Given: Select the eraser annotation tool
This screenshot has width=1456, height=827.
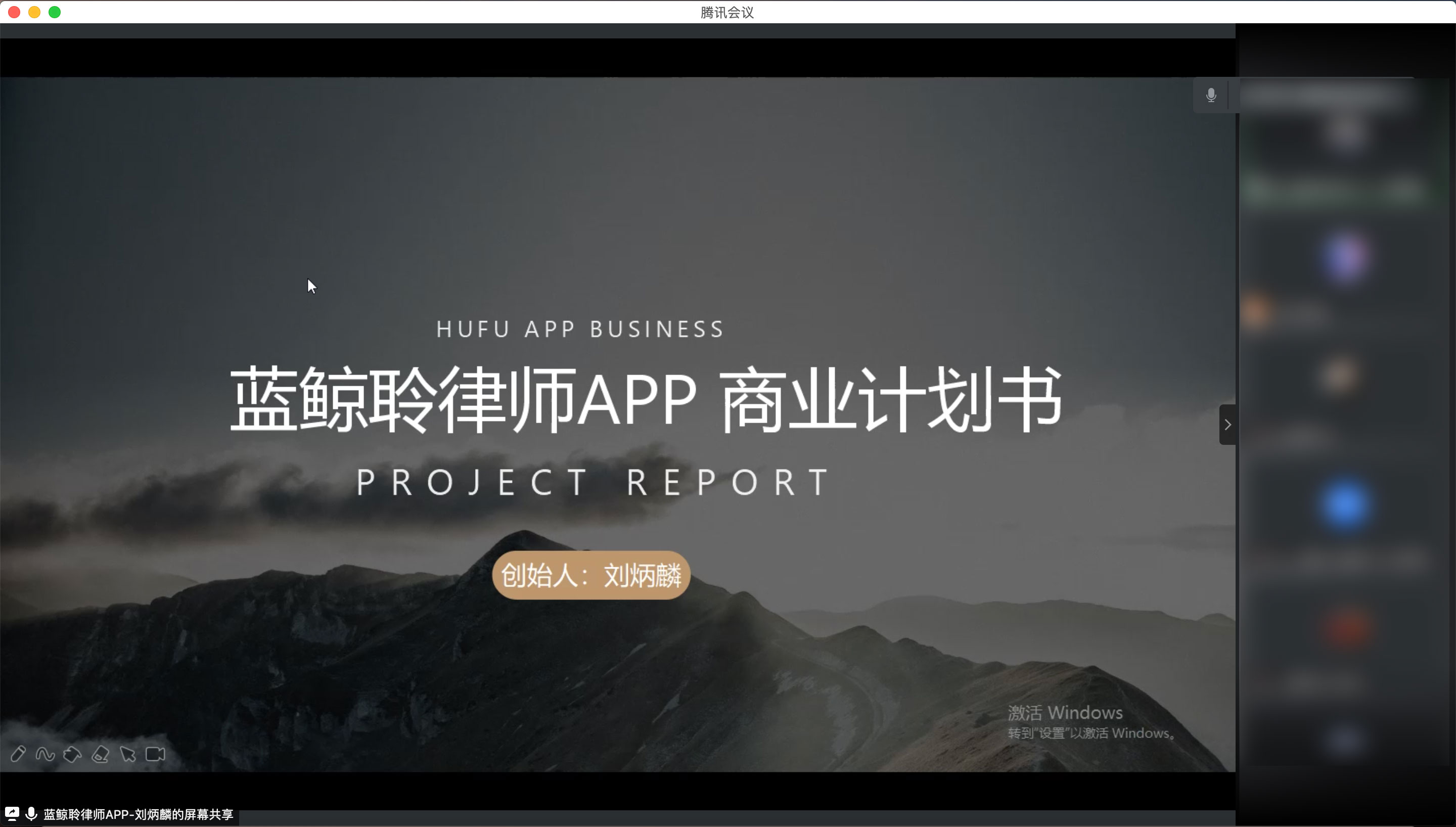Looking at the screenshot, I should 101,754.
